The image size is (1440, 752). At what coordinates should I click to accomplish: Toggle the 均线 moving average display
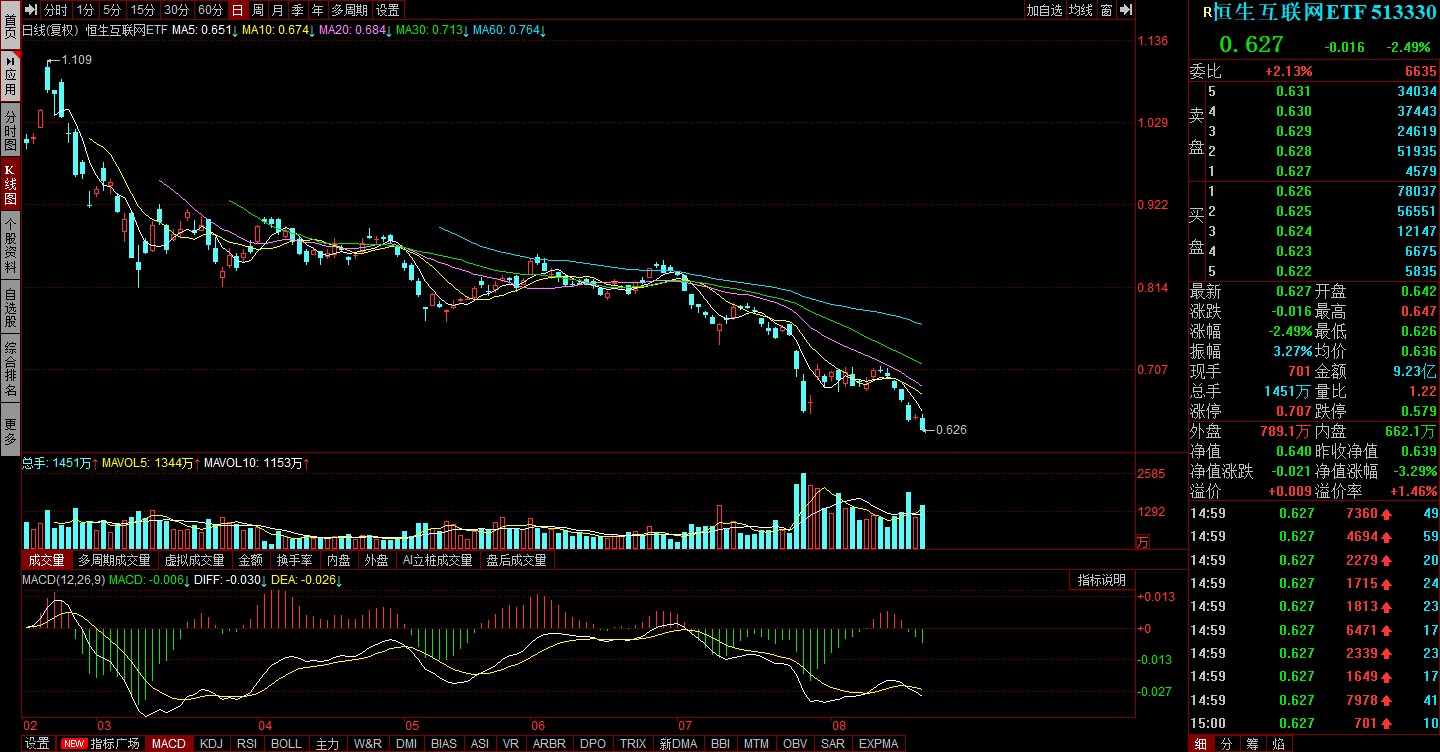coord(1080,10)
